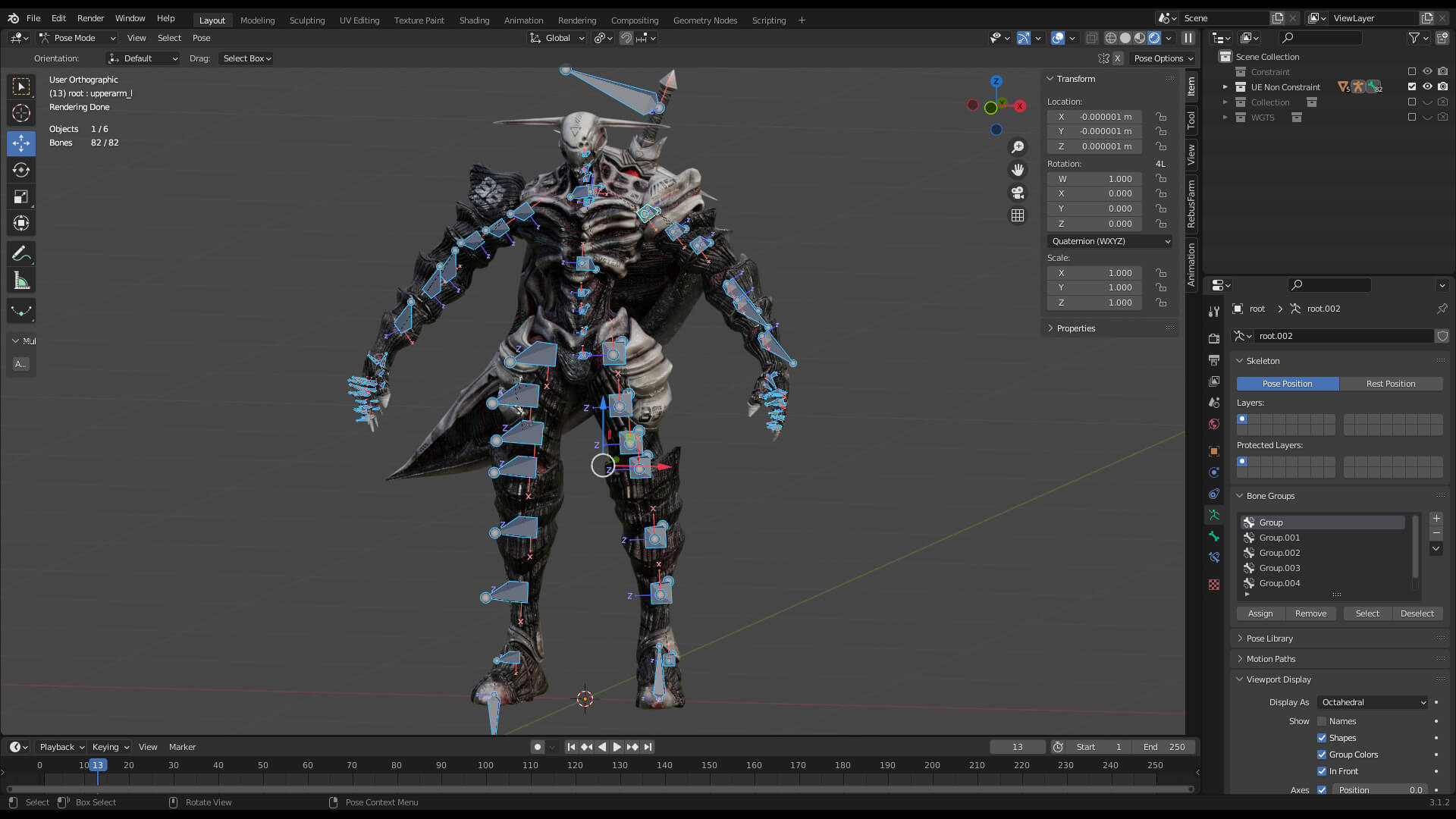The width and height of the screenshot is (1456, 819).
Task: Click the pan view hand icon
Action: click(x=1018, y=170)
